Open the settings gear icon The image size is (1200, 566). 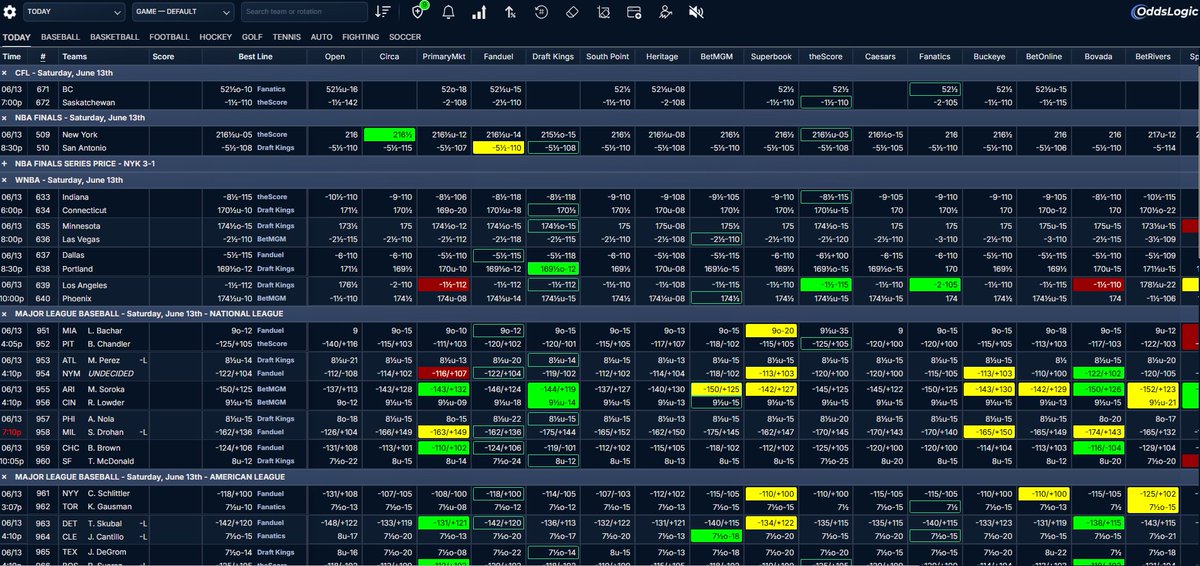(11, 12)
